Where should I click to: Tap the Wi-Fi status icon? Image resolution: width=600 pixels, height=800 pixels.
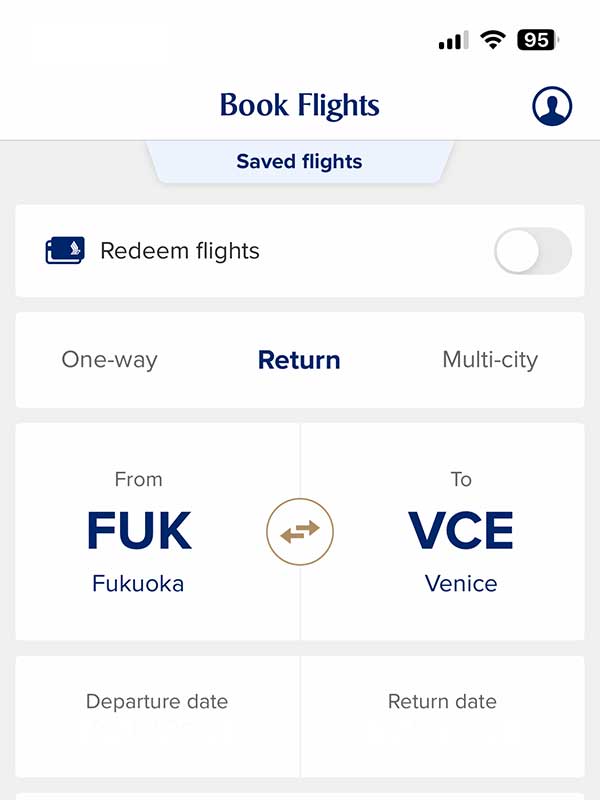(x=492, y=40)
